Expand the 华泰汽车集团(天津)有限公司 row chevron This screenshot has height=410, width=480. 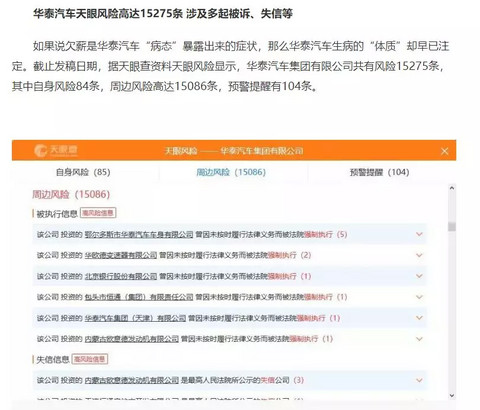[x=419, y=318]
